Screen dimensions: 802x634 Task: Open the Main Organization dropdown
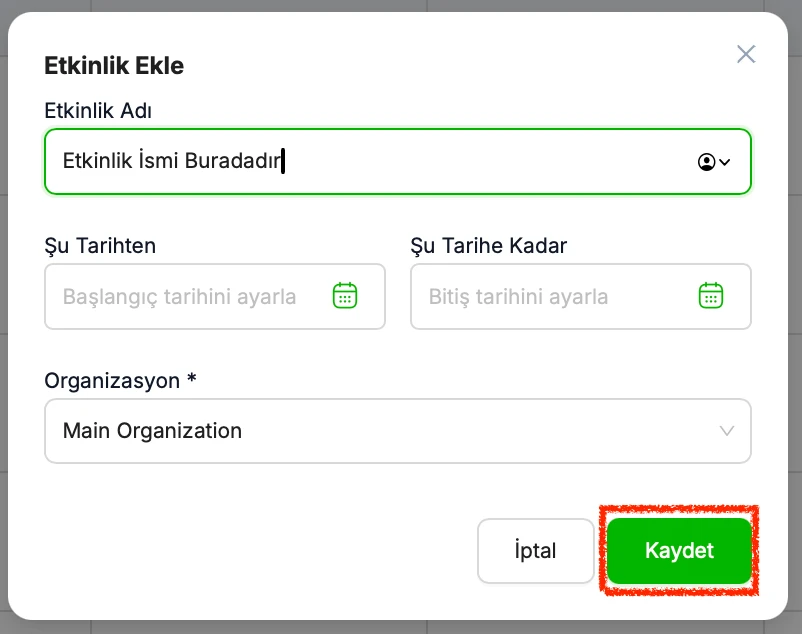(x=397, y=431)
